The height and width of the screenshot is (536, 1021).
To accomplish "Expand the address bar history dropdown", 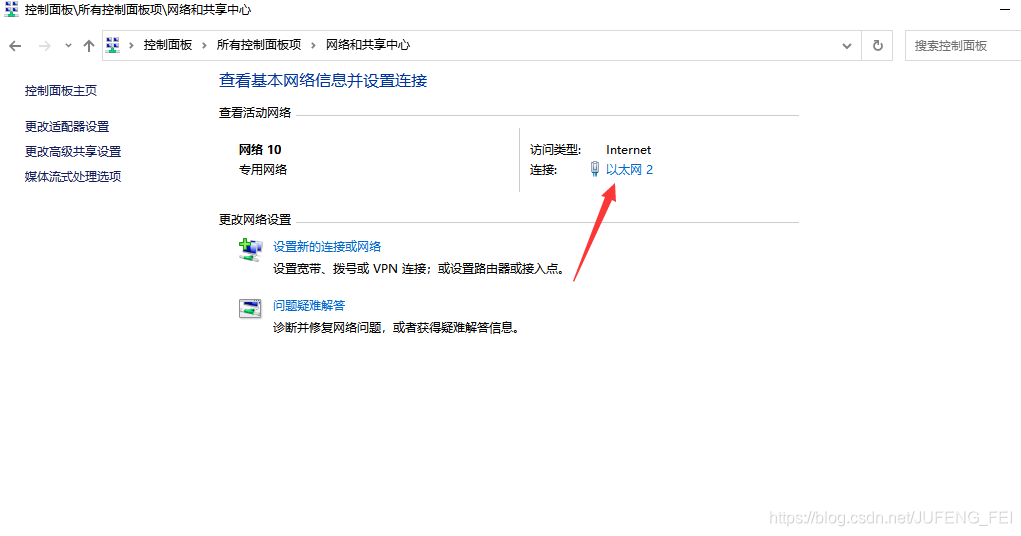I will click(x=846, y=46).
